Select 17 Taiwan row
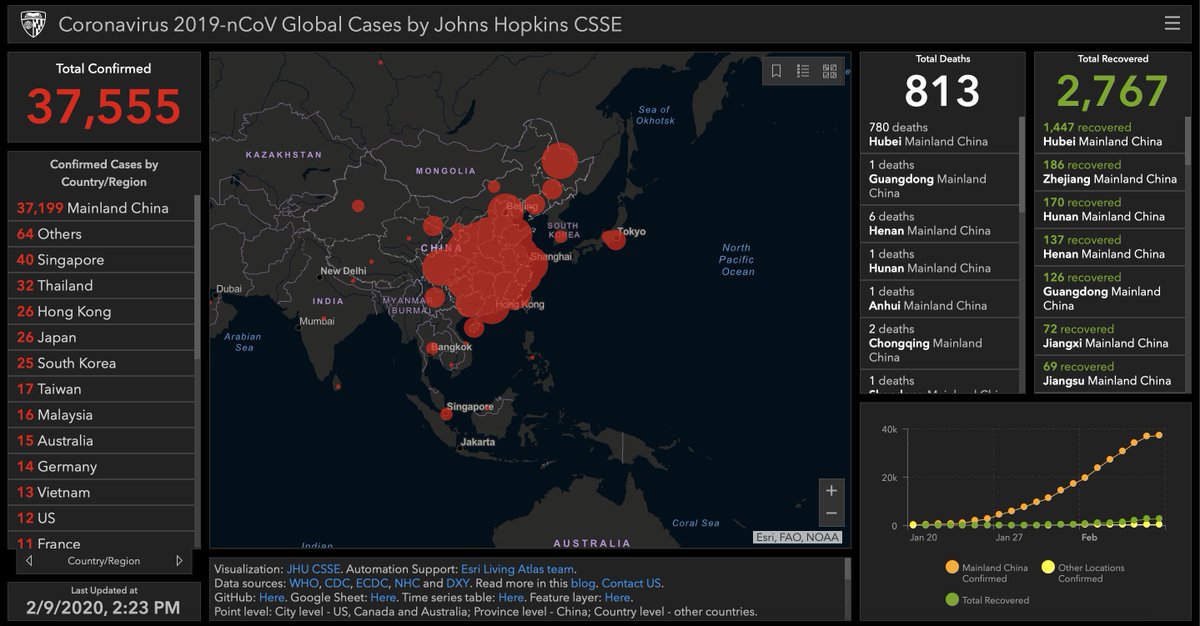Screen dimensions: 1200x626 [x=102, y=389]
